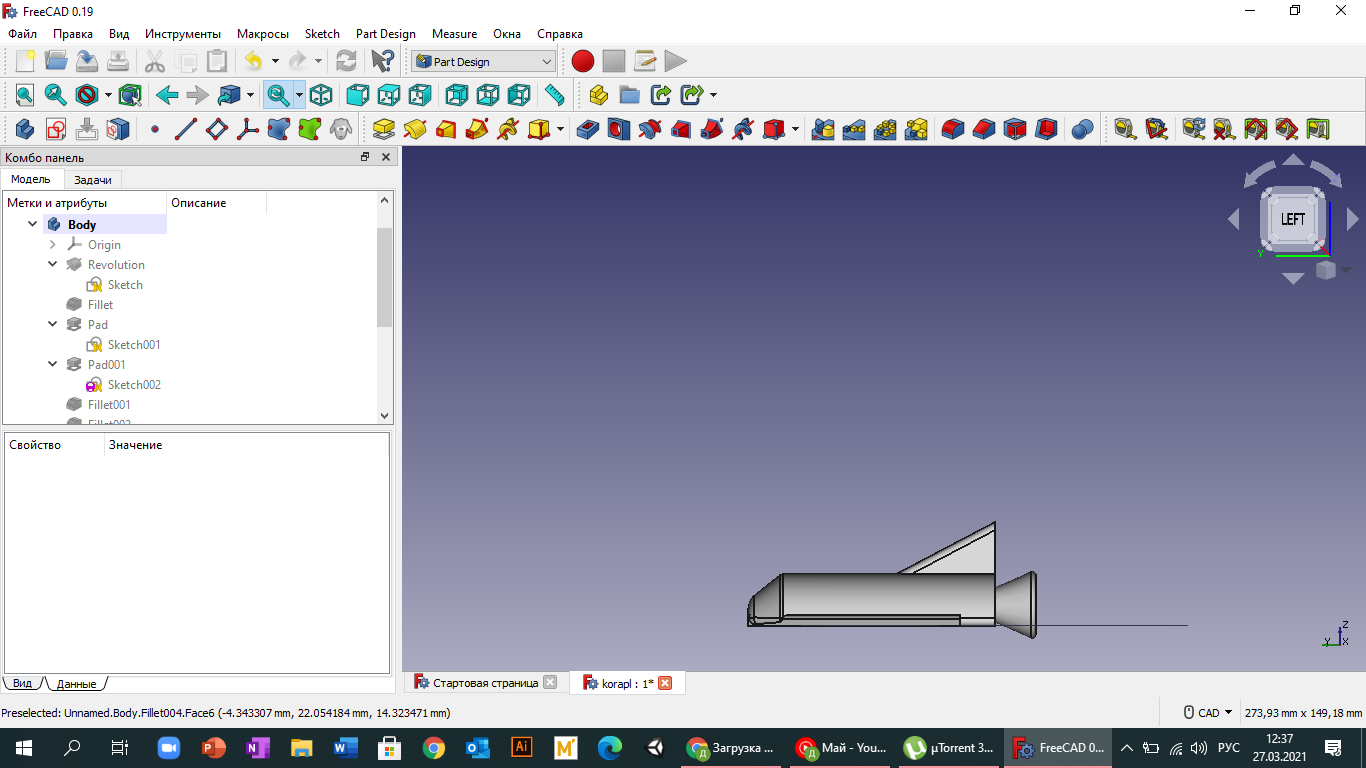Open Unity from the Windows taskbar
1366x768 pixels.
coord(655,747)
